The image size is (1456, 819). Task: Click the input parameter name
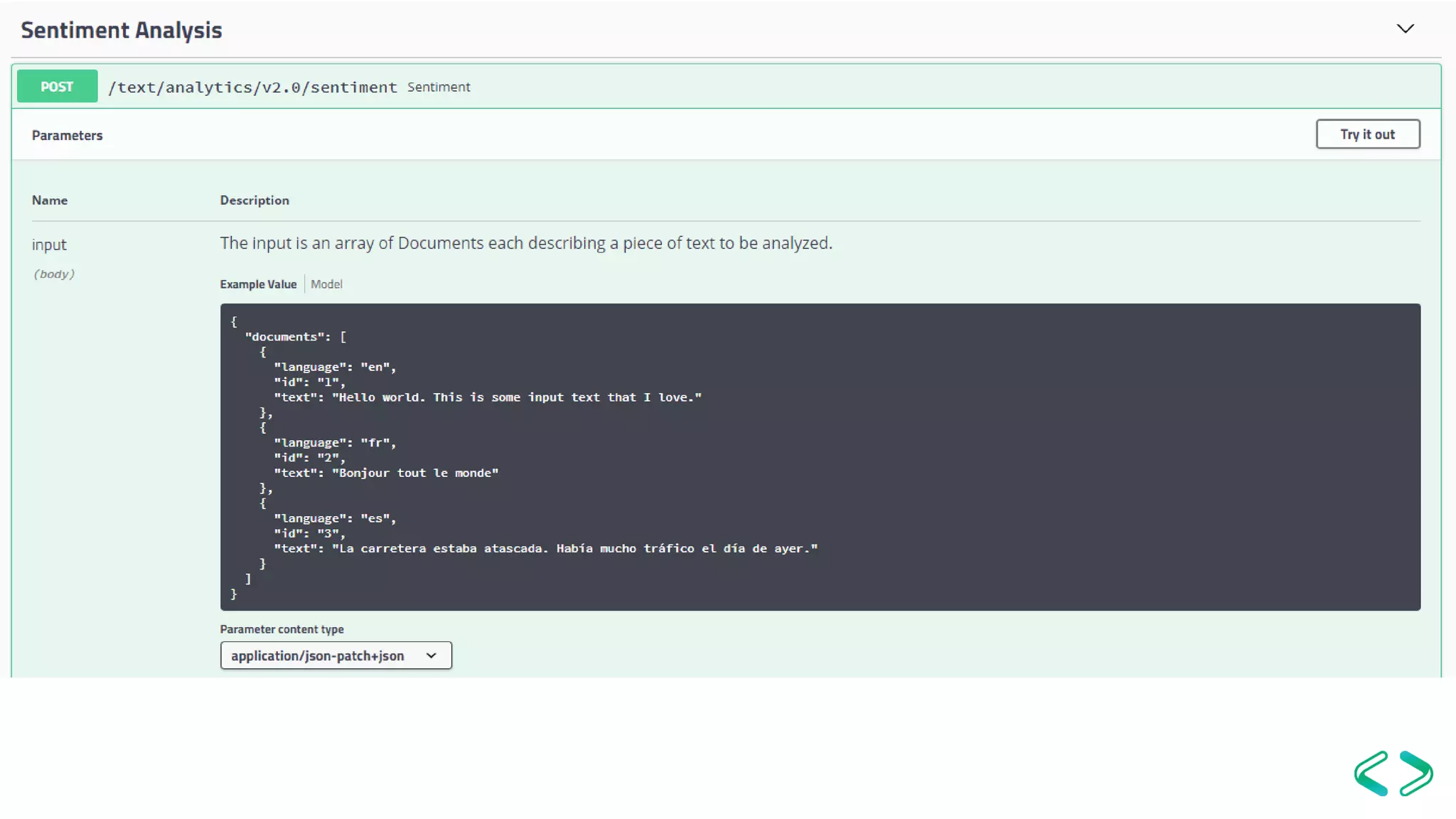[x=49, y=245]
